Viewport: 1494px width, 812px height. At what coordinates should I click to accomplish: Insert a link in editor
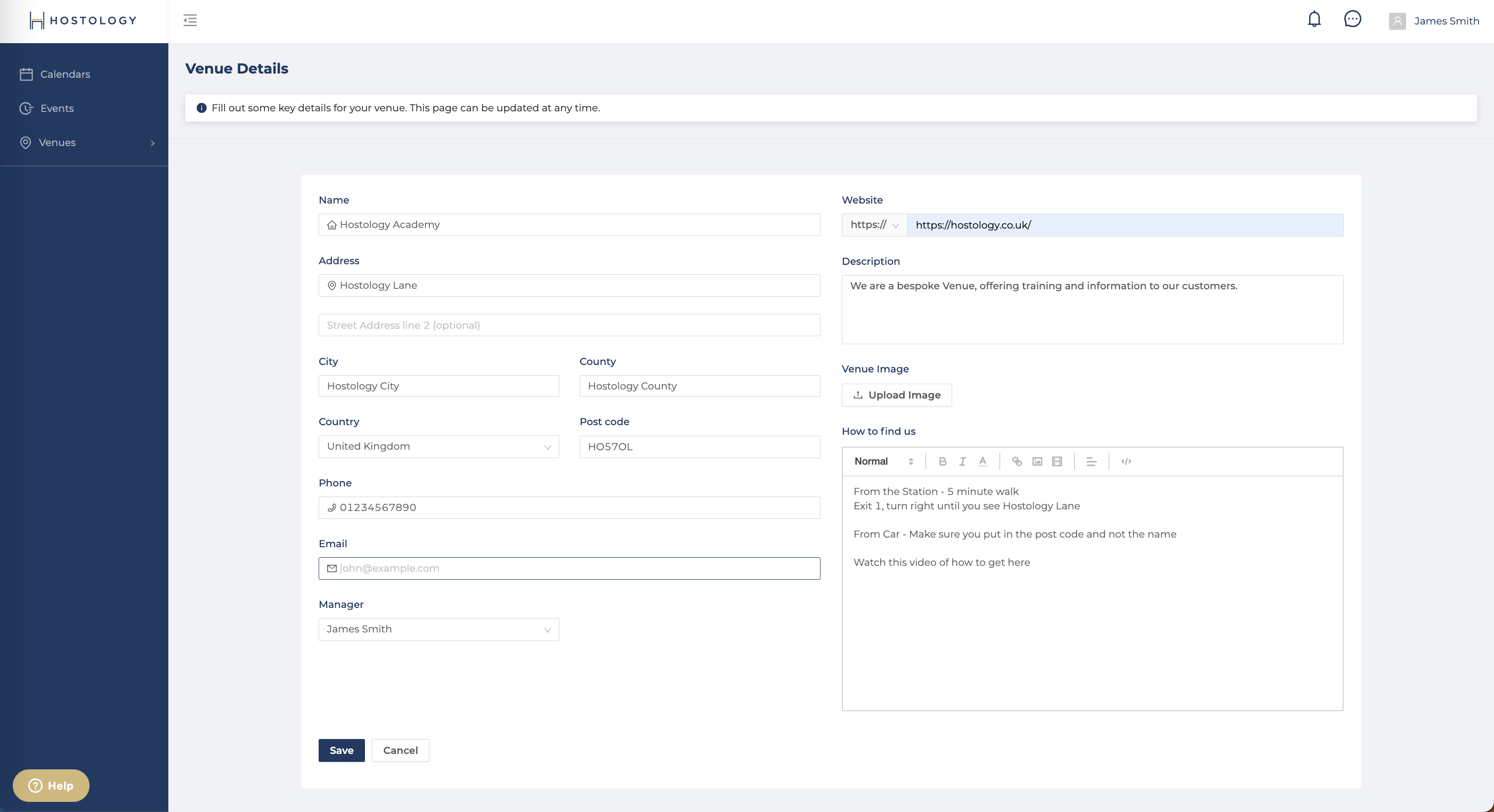pyautogui.click(x=1017, y=462)
